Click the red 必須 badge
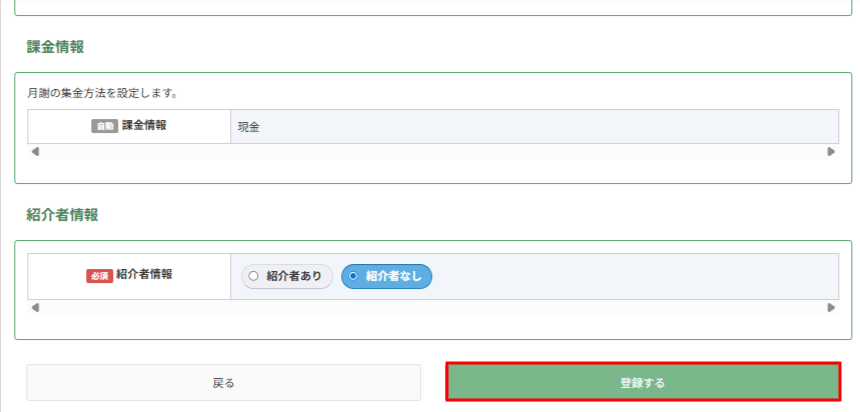This screenshot has height=412, width=860. 99,276
